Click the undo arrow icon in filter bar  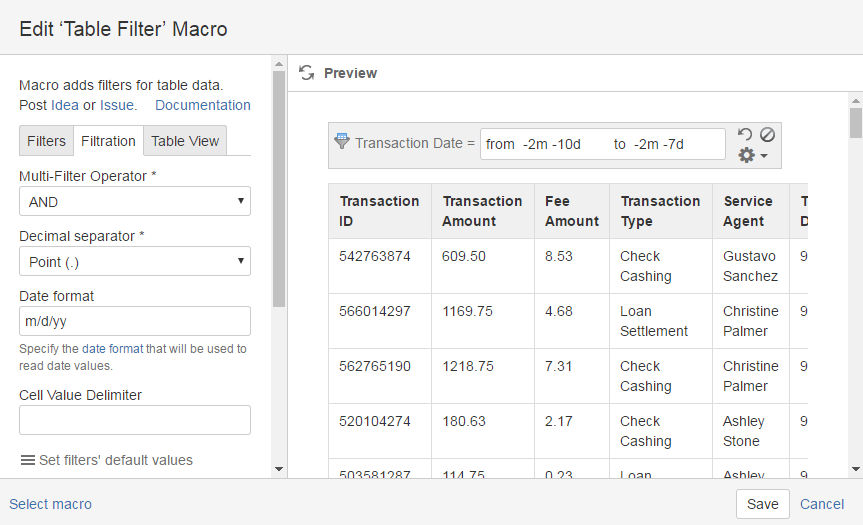[x=745, y=134]
